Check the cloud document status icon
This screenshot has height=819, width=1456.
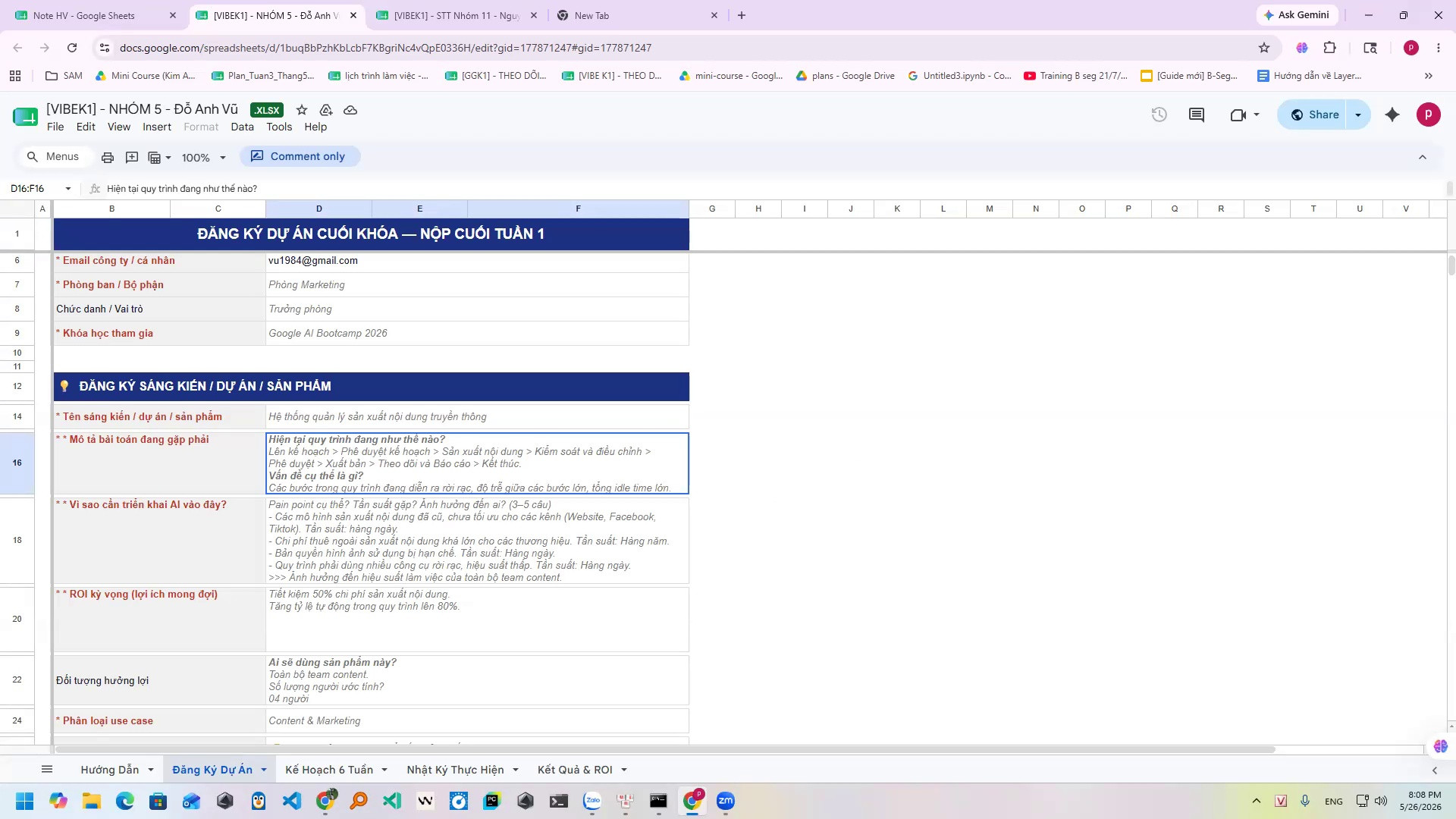[x=350, y=110]
